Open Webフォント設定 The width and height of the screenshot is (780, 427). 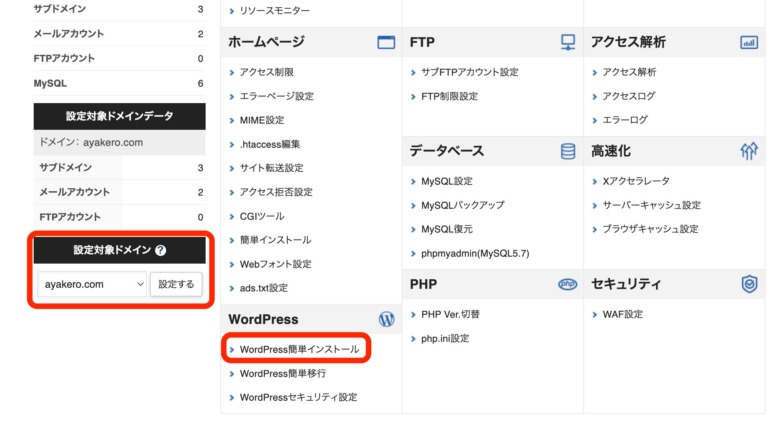pyautogui.click(x=275, y=264)
